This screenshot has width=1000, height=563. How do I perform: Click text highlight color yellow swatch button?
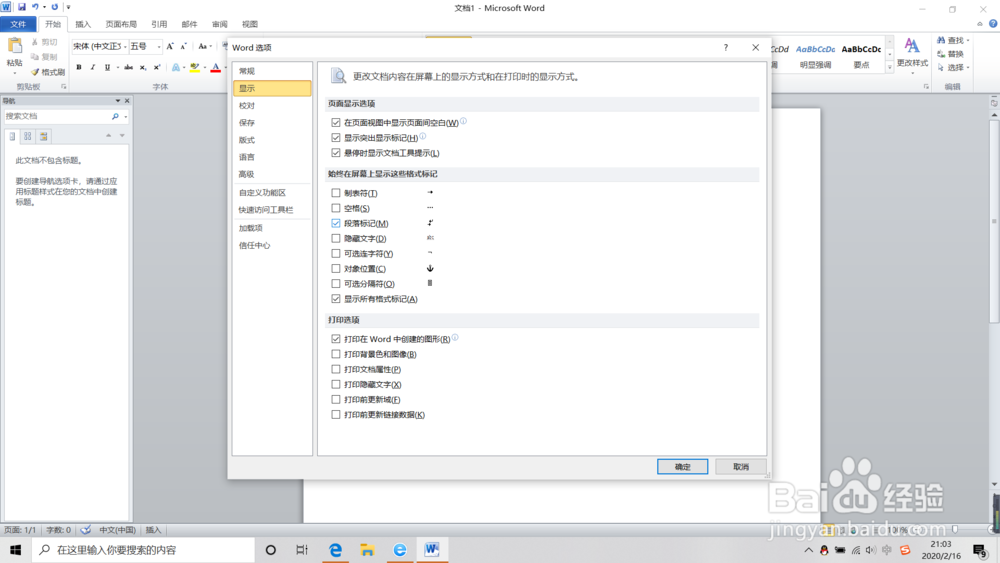(195, 67)
